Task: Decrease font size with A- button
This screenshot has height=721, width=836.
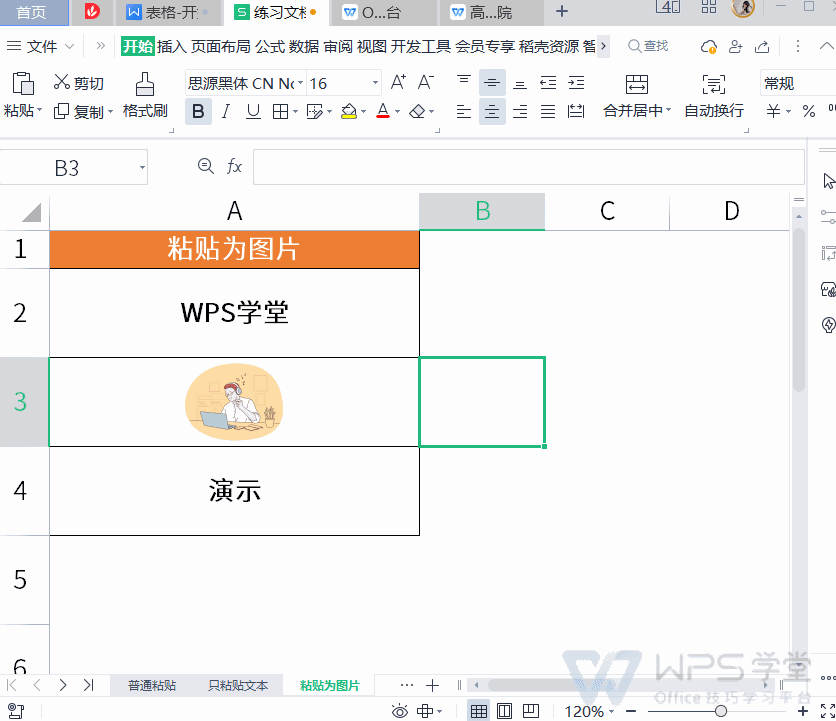Action: click(425, 83)
